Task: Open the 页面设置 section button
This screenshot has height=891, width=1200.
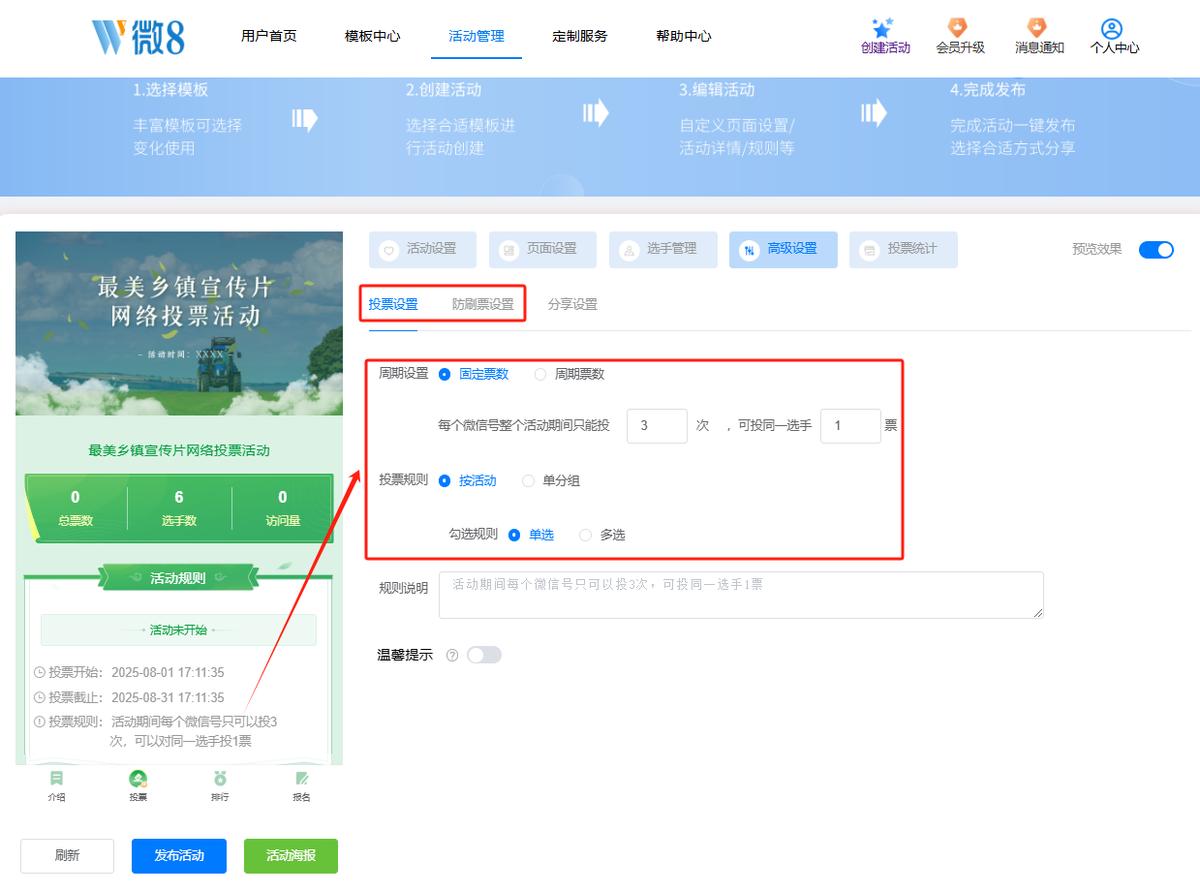Action: point(543,249)
